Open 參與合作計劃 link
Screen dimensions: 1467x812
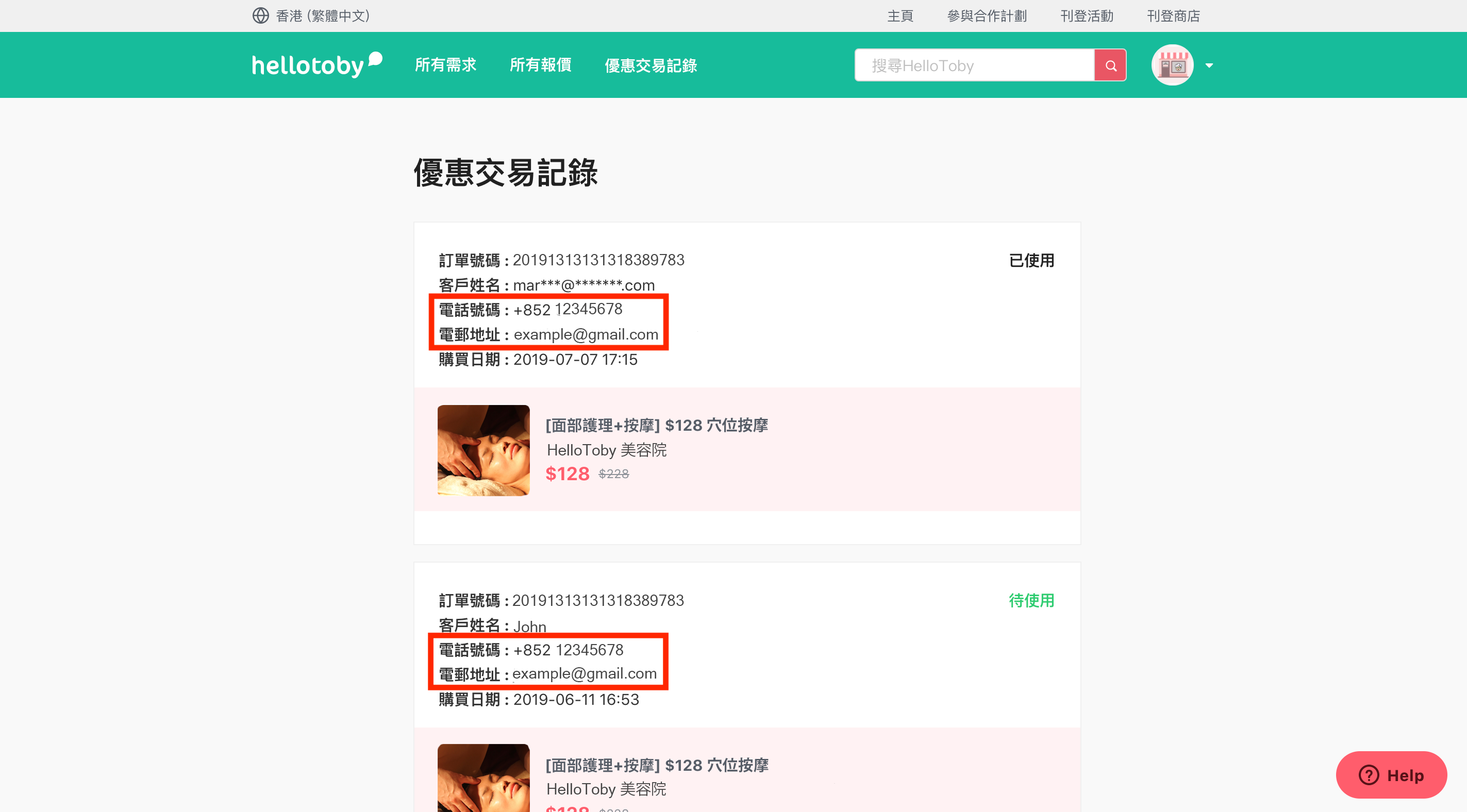pos(987,16)
